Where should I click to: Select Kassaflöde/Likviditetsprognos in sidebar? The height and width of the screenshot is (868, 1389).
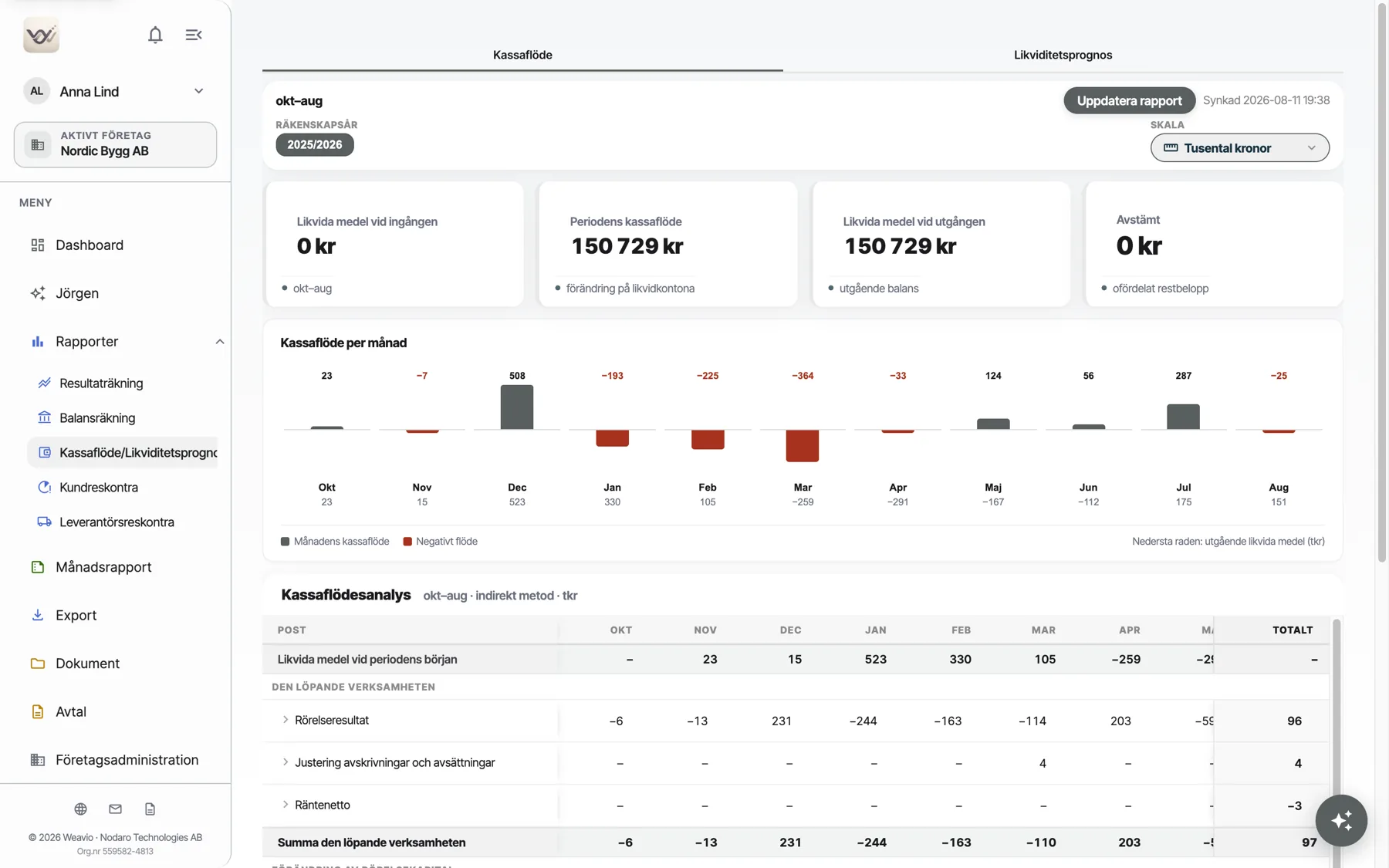point(123,452)
